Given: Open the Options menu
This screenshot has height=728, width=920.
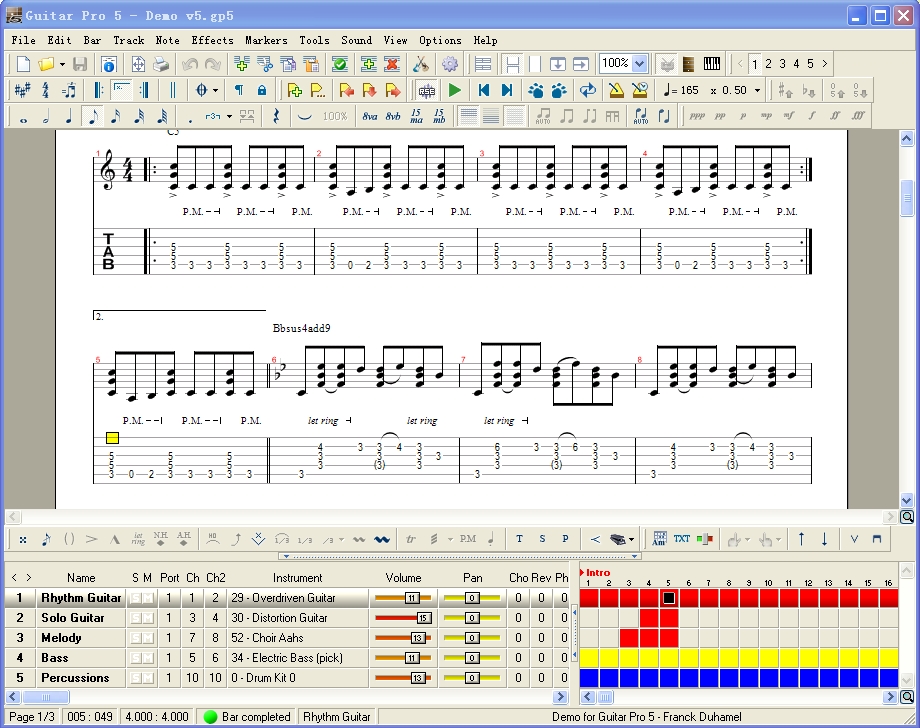Looking at the screenshot, I should 440,40.
